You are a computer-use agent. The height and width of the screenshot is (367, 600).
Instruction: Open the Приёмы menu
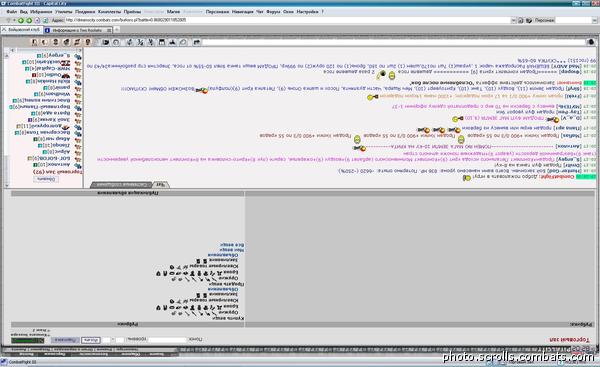132,11
